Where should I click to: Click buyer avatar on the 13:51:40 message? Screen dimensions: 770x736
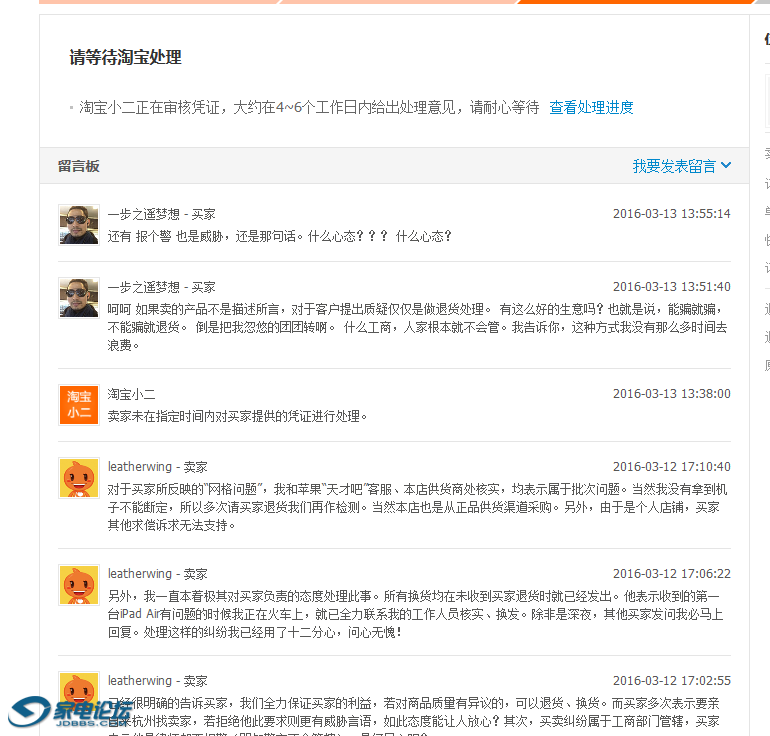79,298
